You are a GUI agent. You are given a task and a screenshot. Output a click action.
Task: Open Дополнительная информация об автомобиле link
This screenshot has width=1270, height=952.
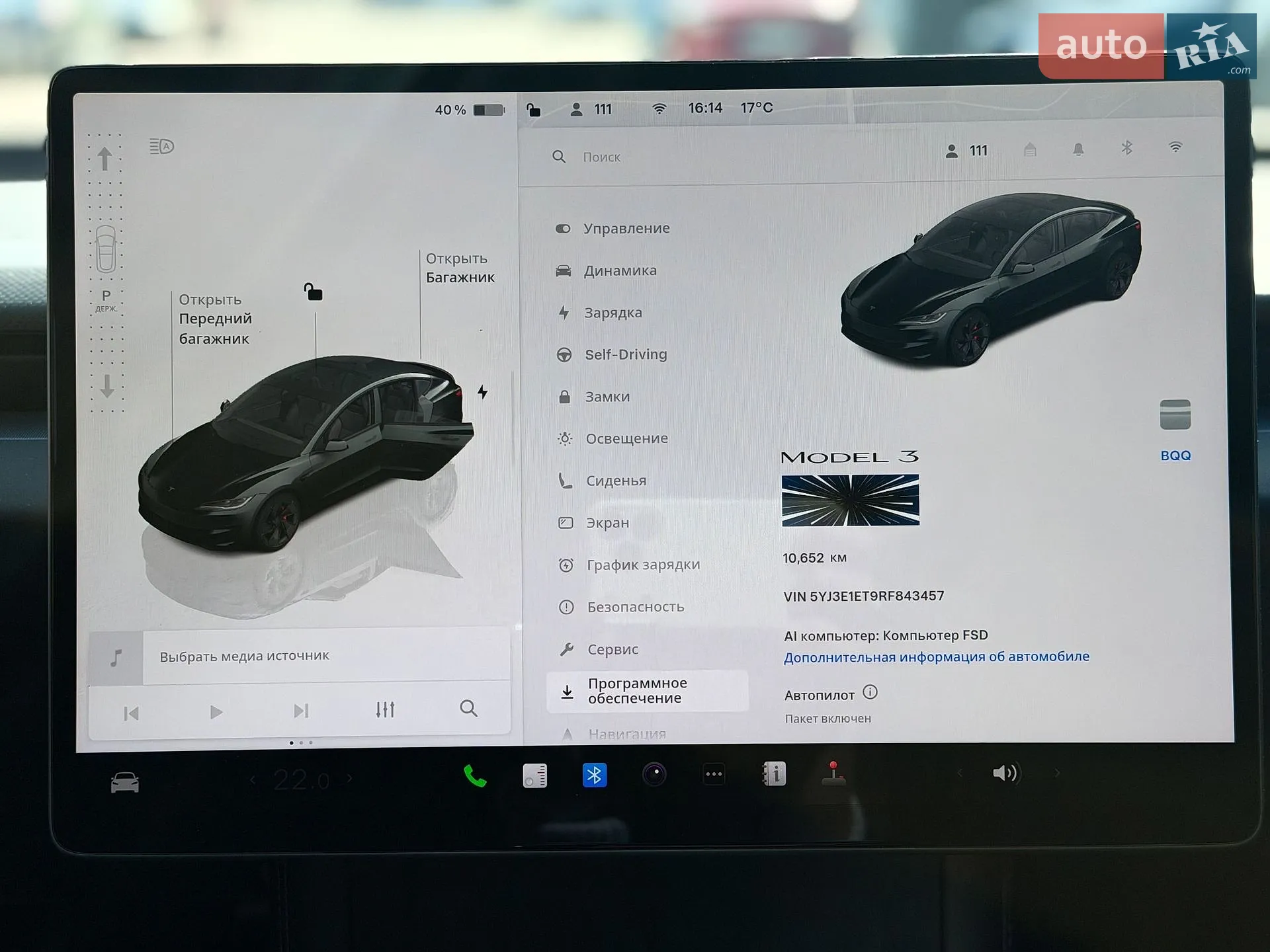click(937, 657)
